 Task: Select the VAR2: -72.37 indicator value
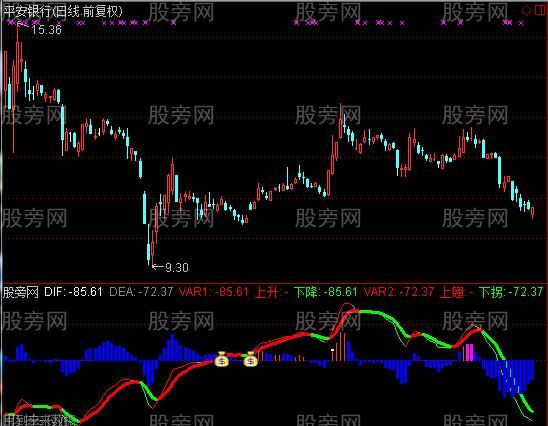point(399,292)
